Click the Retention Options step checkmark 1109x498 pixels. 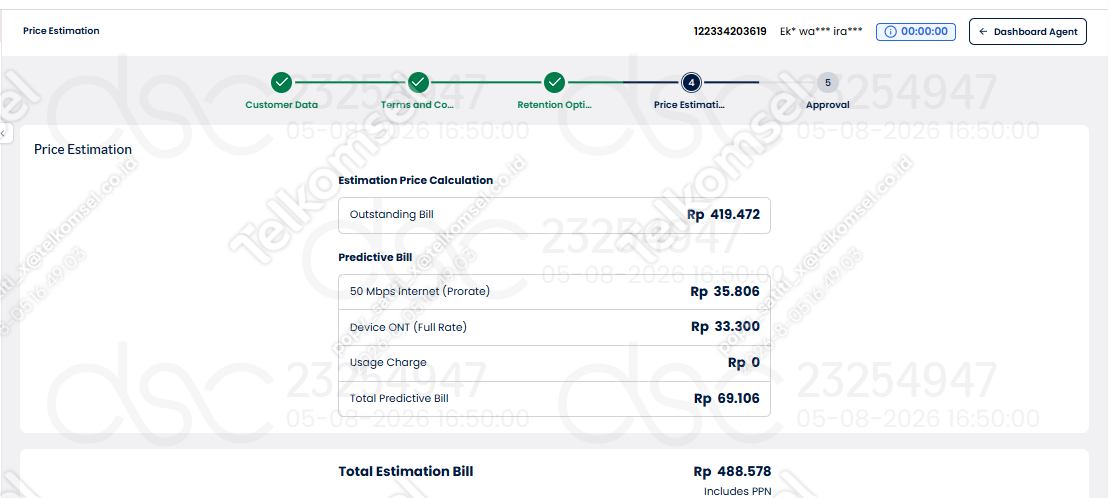pyautogui.click(x=554, y=83)
